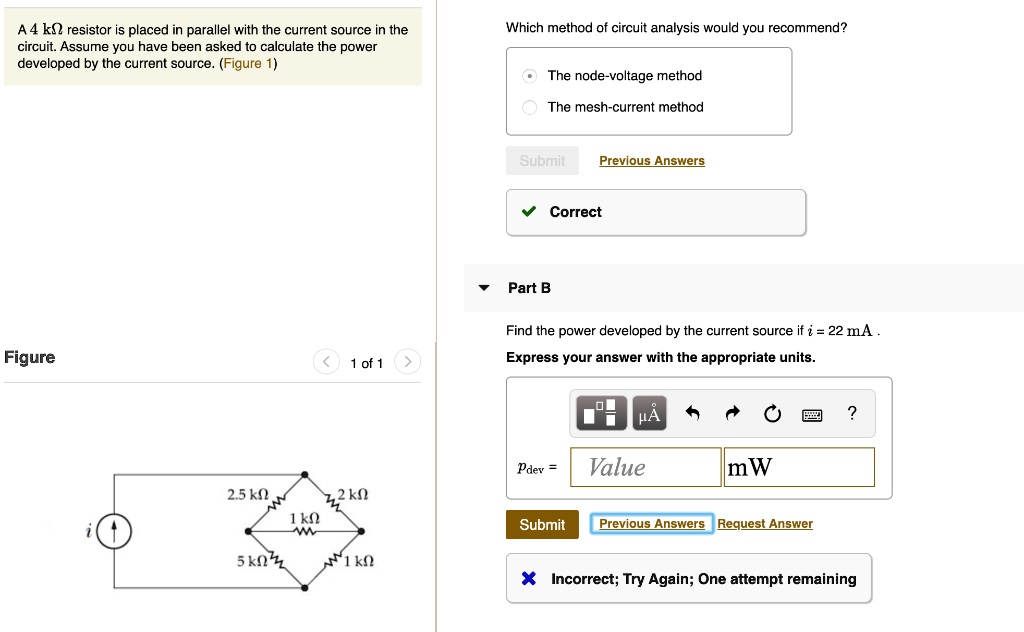Click the blue X incorrect indicator
The height and width of the screenshot is (632, 1024).
coord(531,578)
